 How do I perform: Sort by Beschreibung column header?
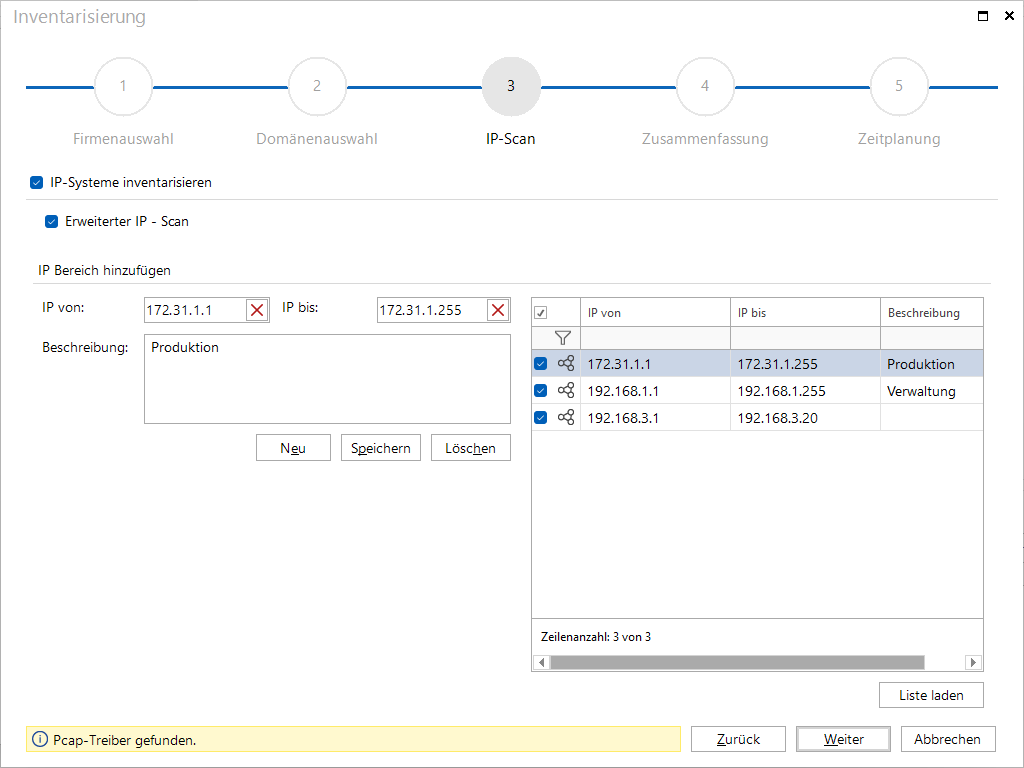(x=932, y=313)
